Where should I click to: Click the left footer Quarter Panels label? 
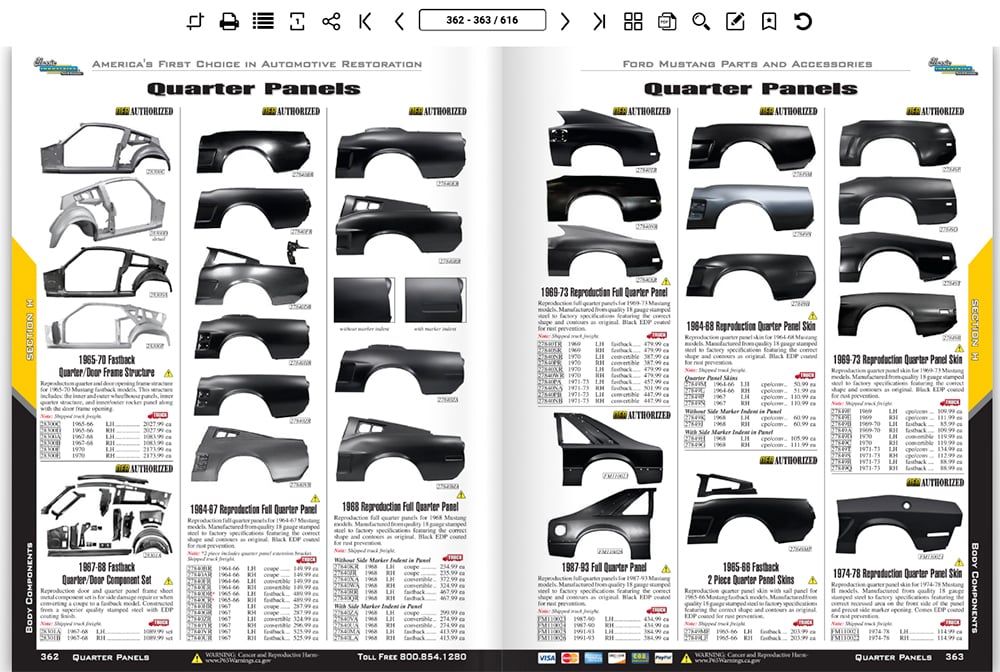(x=110, y=657)
